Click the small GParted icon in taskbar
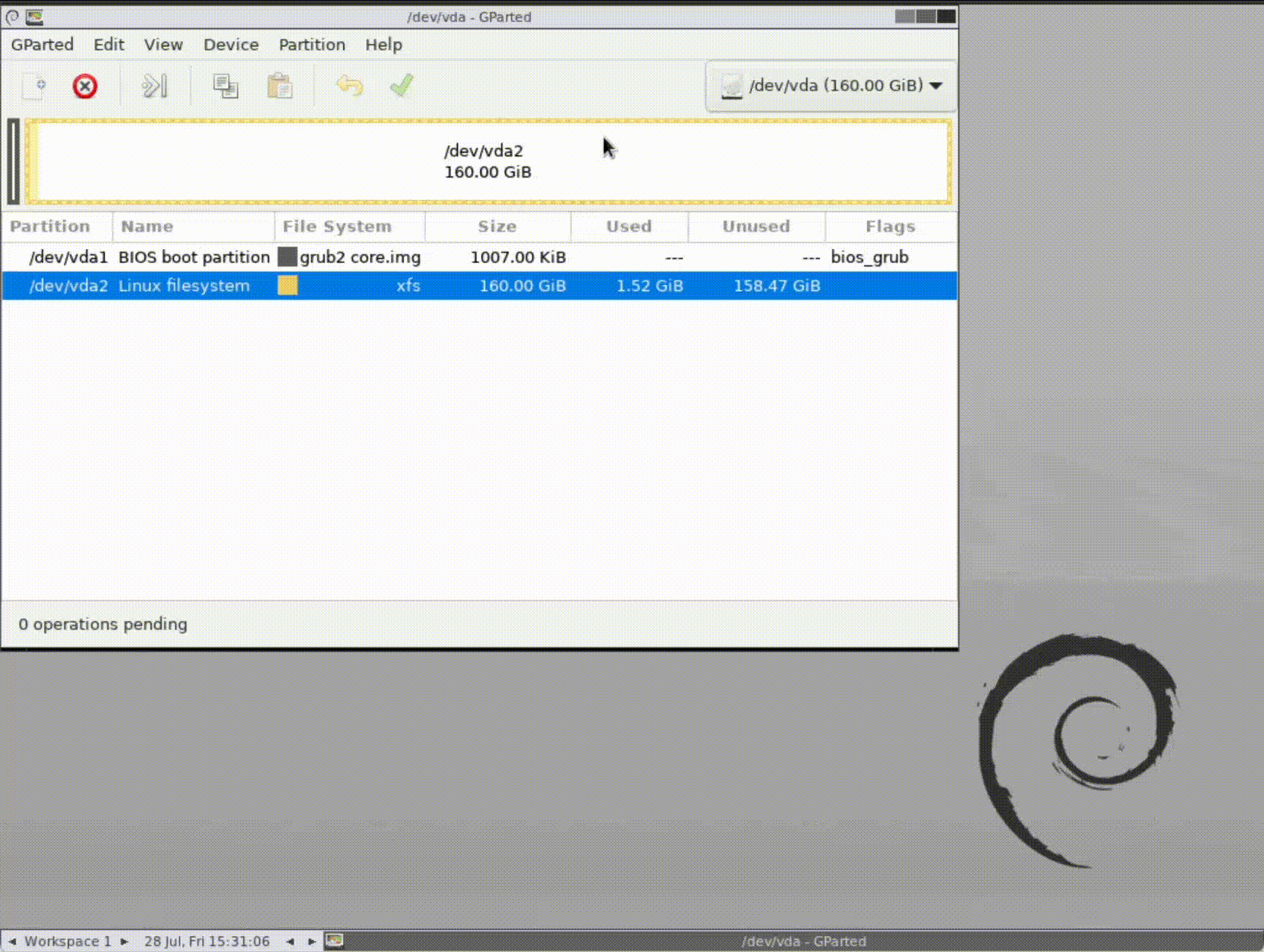This screenshot has width=1264, height=952. (334, 940)
